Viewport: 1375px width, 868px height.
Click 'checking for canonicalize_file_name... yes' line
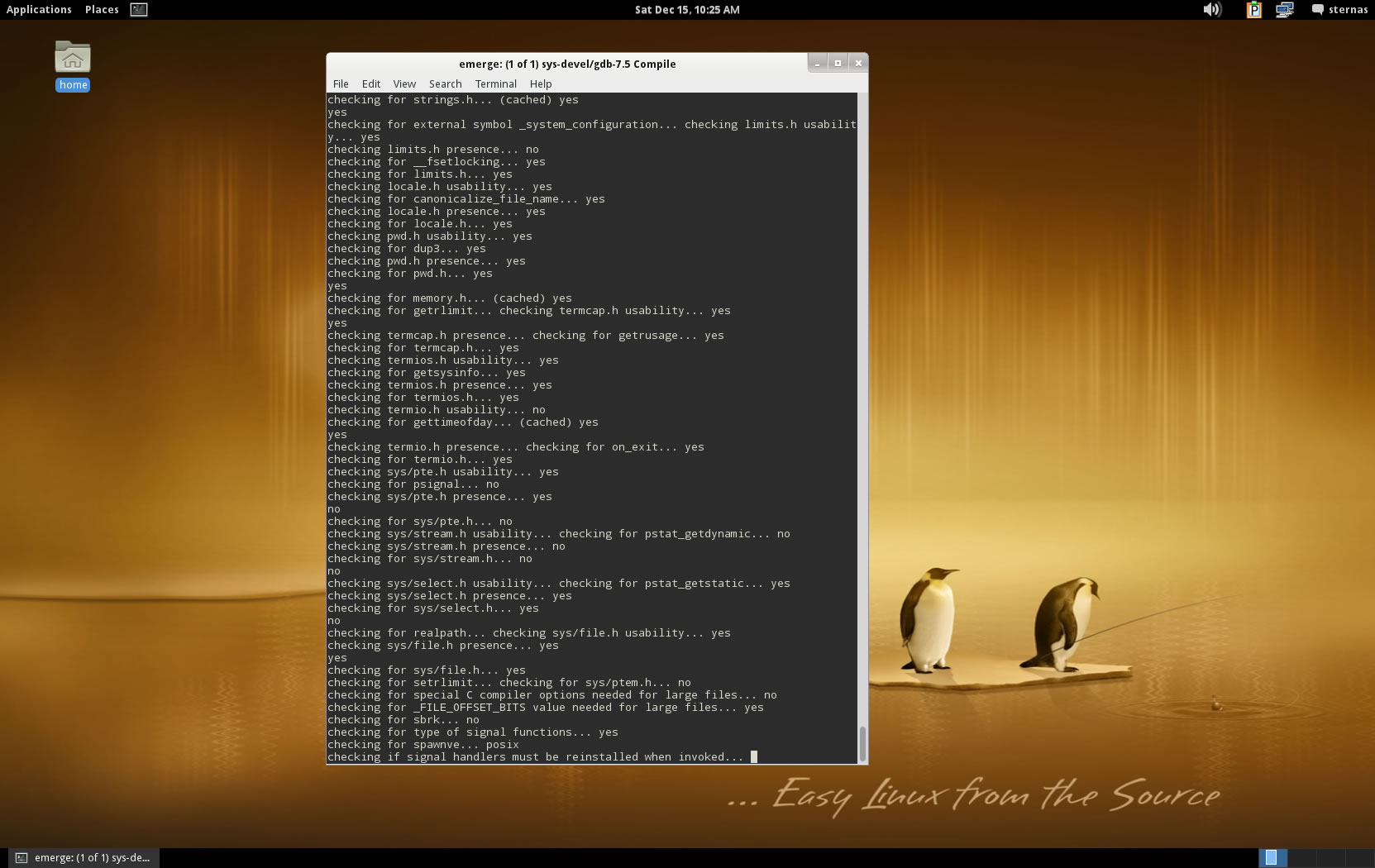466,198
